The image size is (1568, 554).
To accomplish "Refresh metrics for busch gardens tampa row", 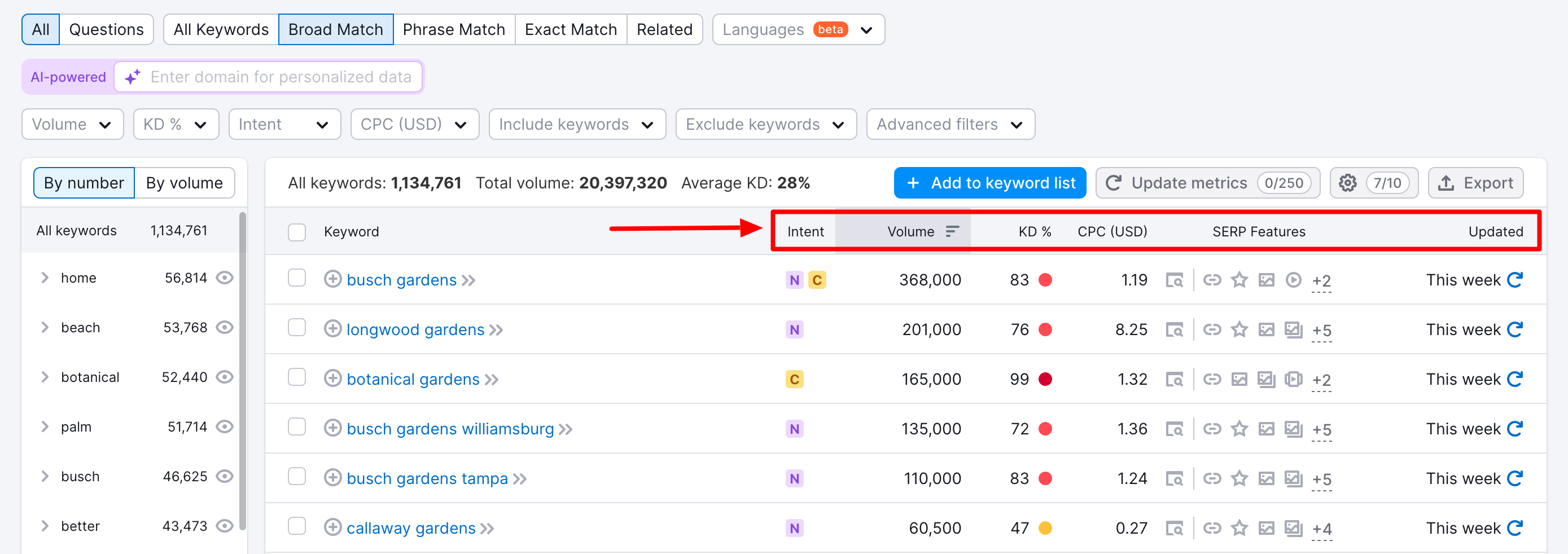I will point(1515,478).
